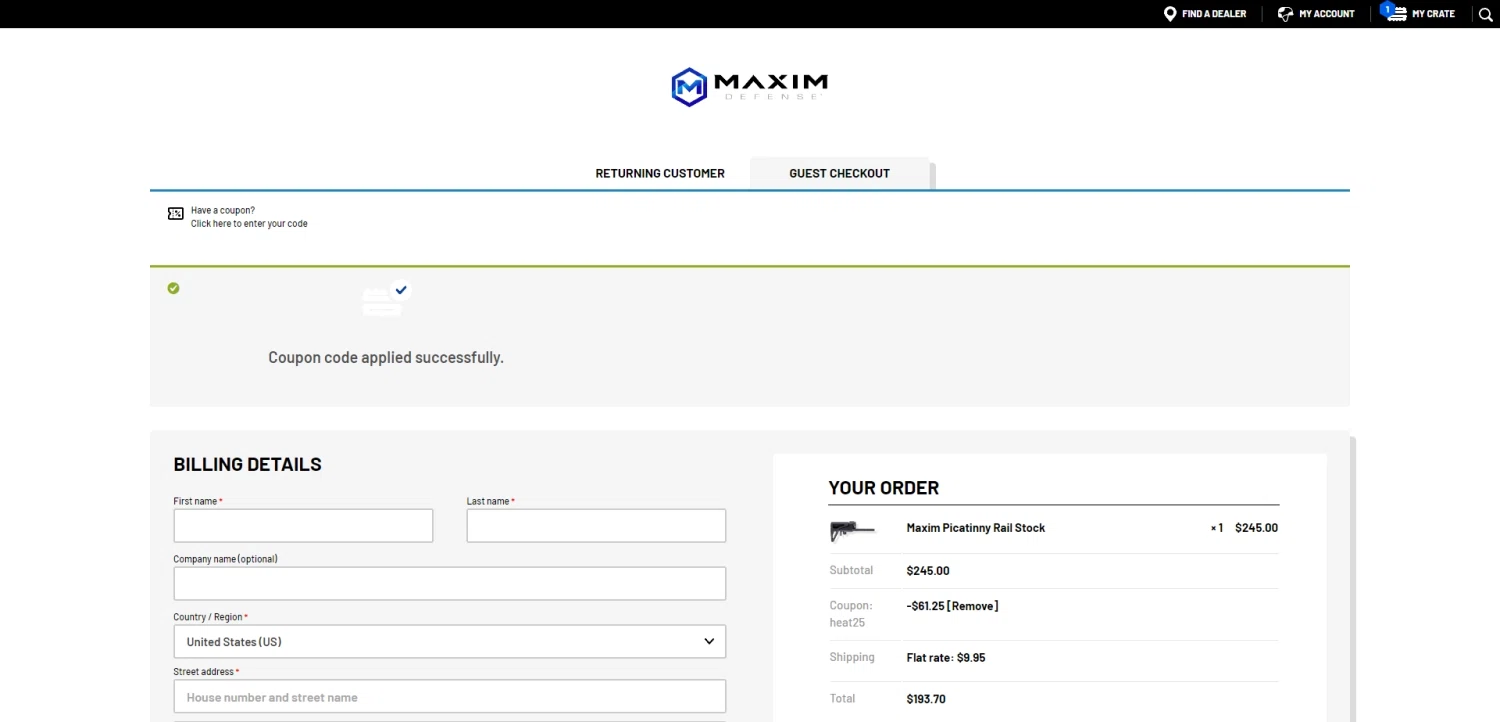Click the Maxim Picatinny Rail Stock product name
This screenshot has width=1500, height=722.
coord(975,528)
